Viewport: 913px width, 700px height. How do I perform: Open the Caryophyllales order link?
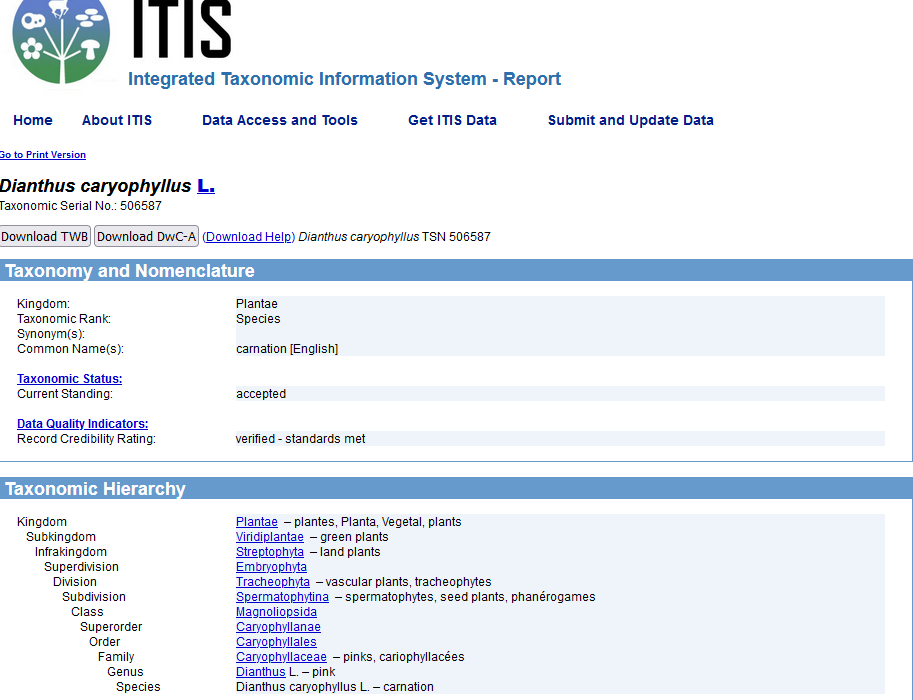tap(276, 642)
